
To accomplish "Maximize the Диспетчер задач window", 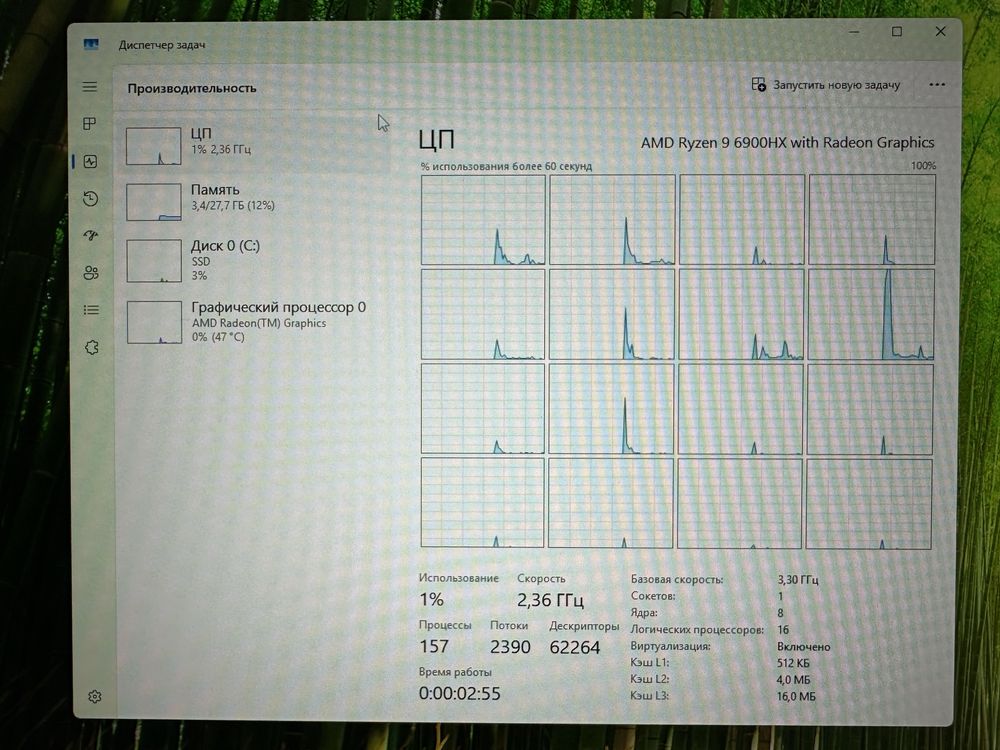I will pyautogui.click(x=897, y=31).
